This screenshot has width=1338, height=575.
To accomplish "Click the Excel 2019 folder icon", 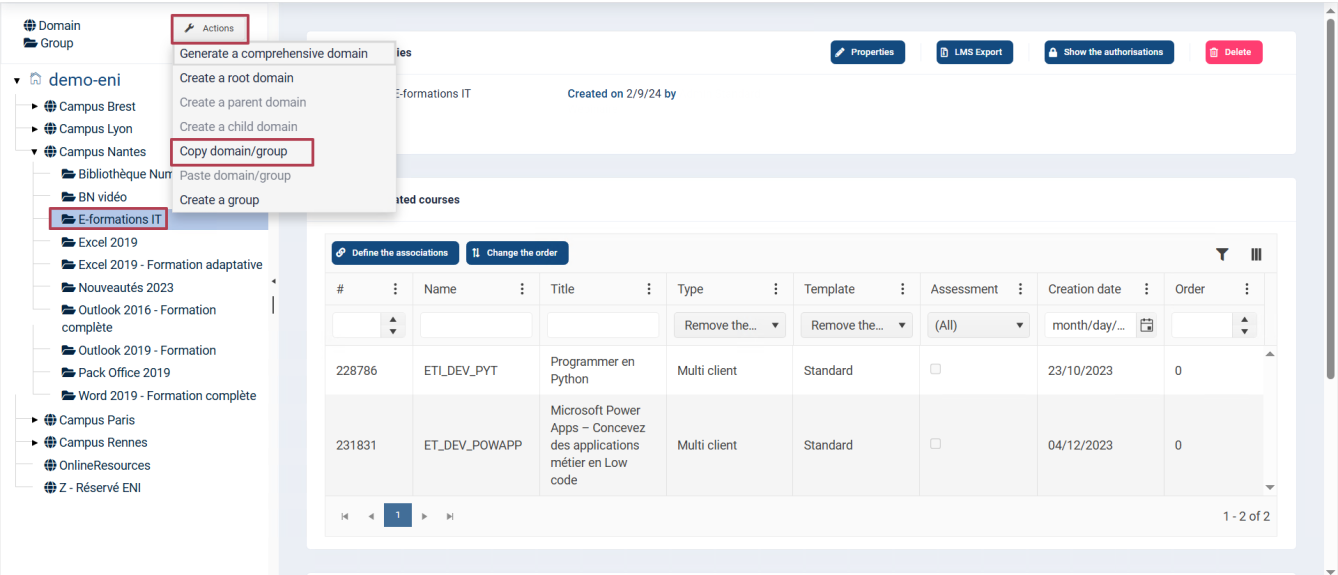I will 69,242.
